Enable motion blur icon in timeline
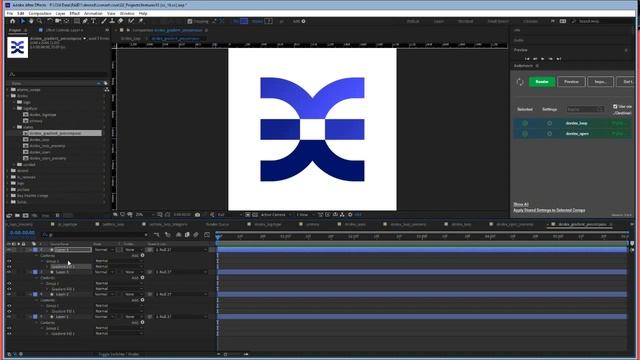Screen dimensions: 640x360 pos(196,235)
